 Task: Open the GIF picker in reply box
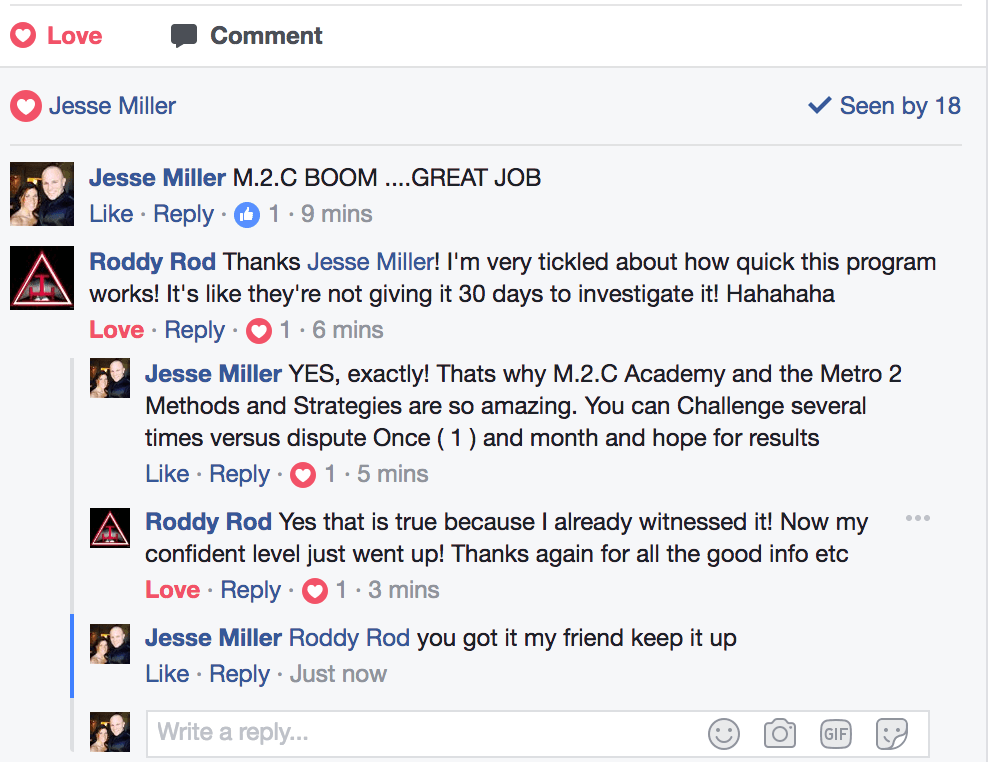tap(835, 734)
